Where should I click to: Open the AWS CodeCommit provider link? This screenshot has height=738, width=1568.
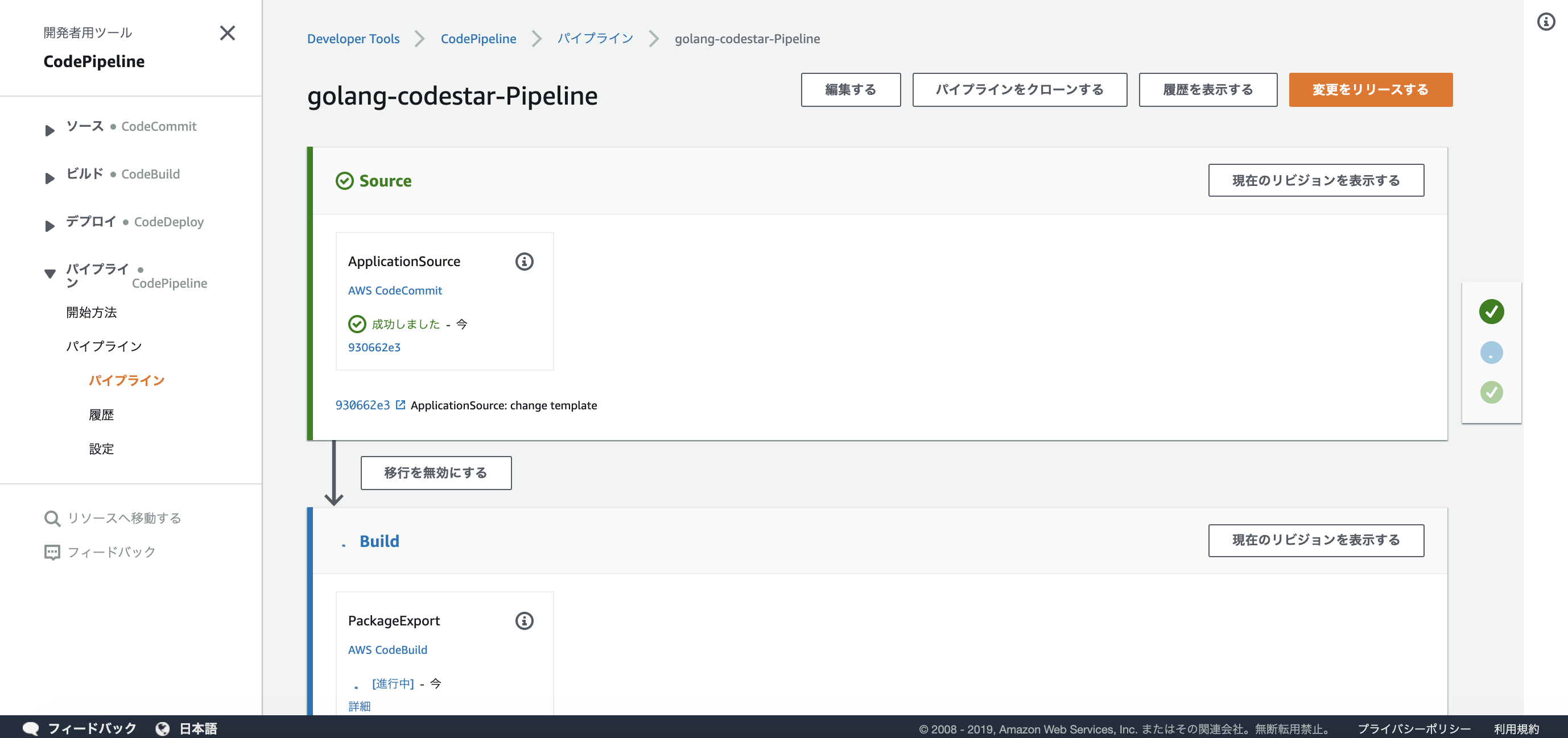(394, 290)
